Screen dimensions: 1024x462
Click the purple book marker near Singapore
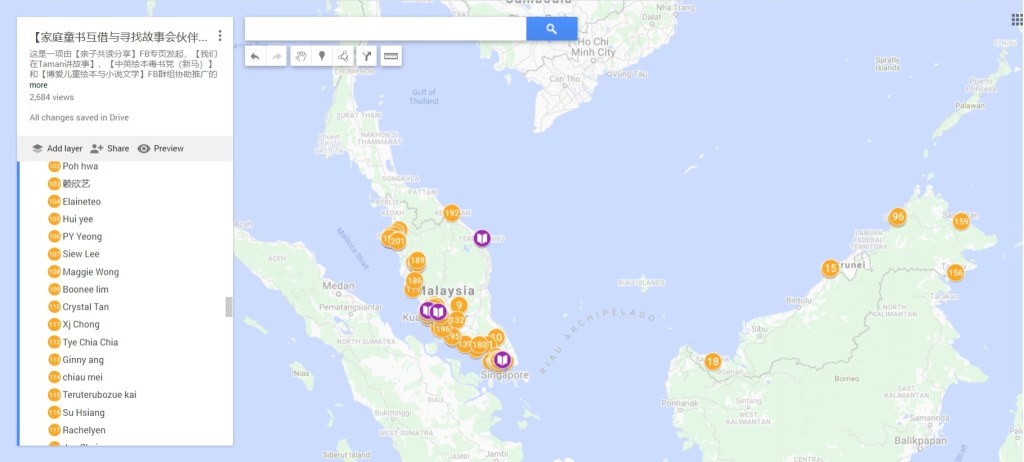pyautogui.click(x=502, y=360)
